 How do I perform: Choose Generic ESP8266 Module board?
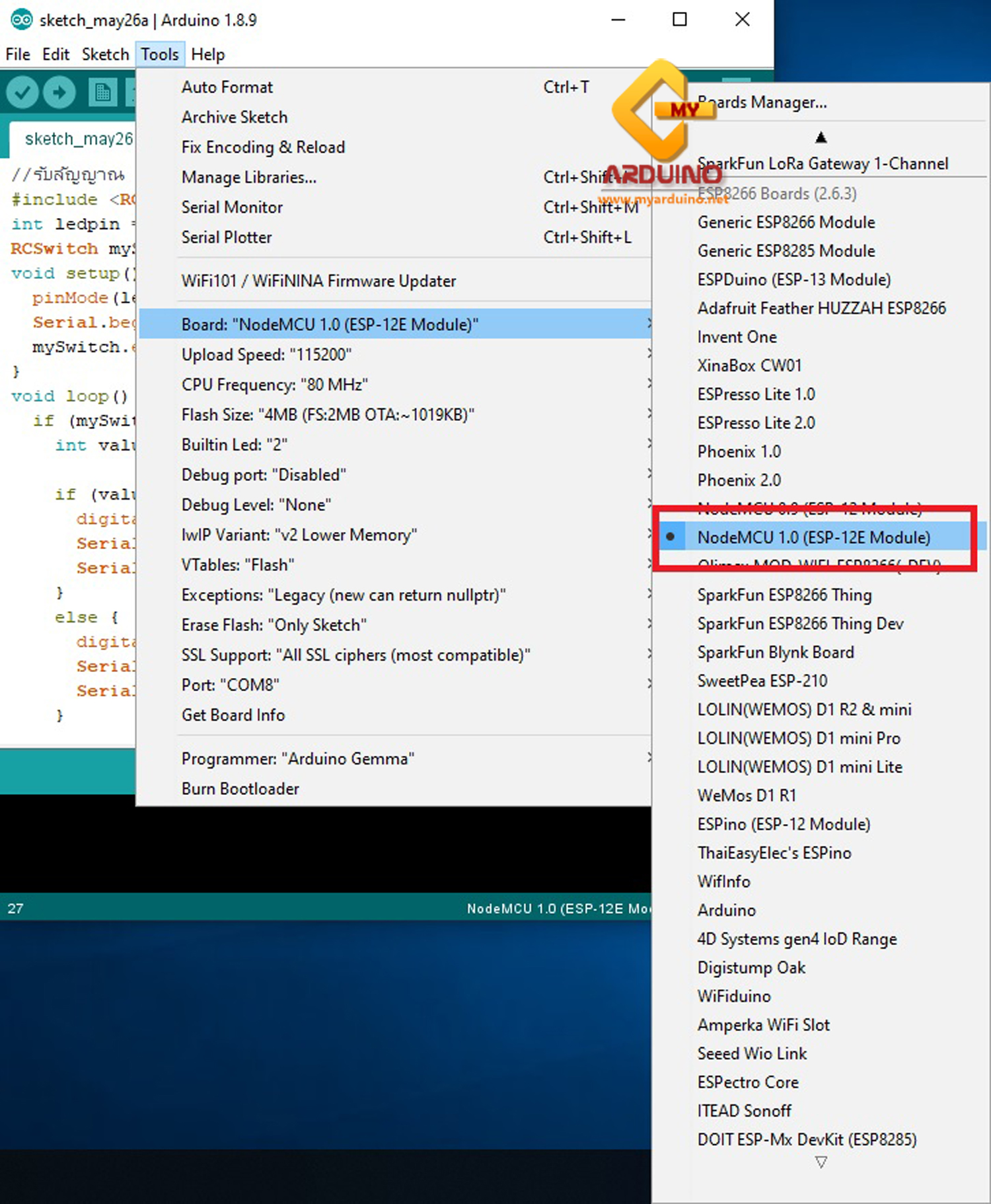(786, 223)
